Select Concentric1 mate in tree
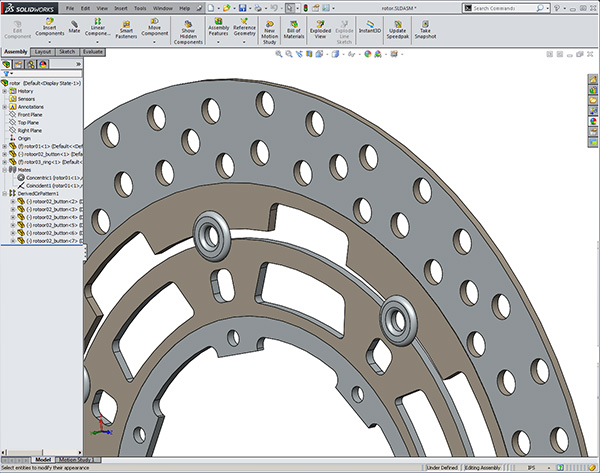600x473 pixels. point(50,178)
